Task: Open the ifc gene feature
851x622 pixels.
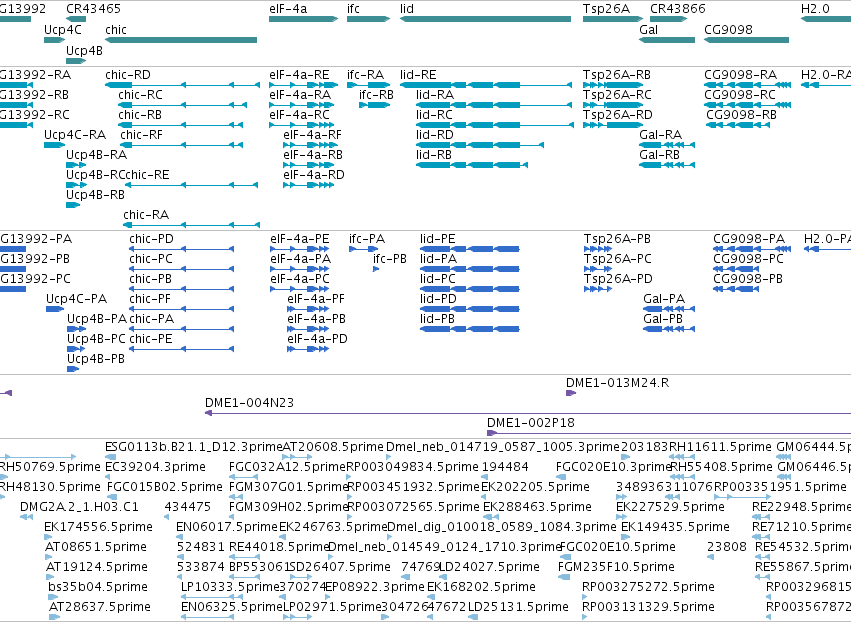Action: click(x=369, y=19)
